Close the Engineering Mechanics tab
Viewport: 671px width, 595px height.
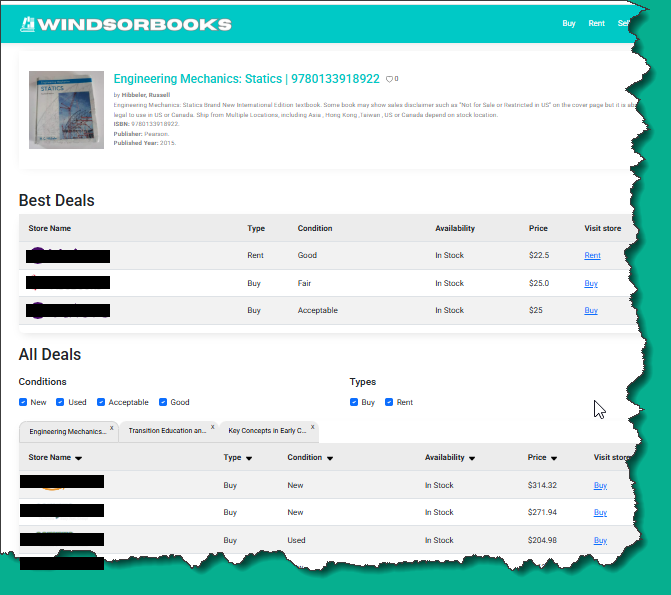click(112, 428)
